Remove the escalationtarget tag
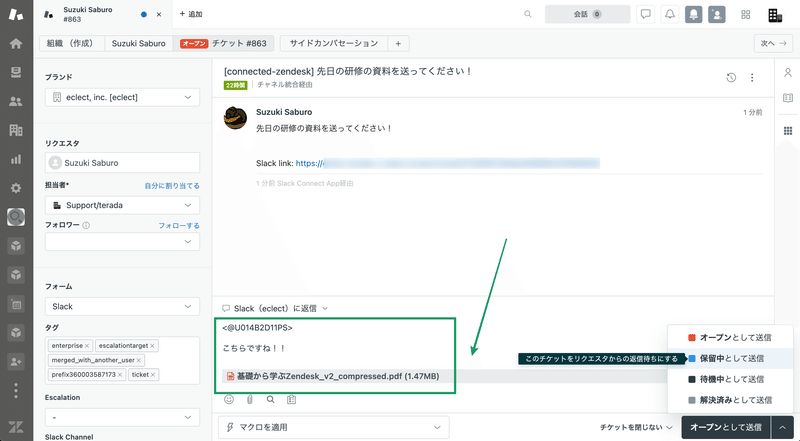This screenshot has height=441, width=800. pyautogui.click(x=152, y=346)
